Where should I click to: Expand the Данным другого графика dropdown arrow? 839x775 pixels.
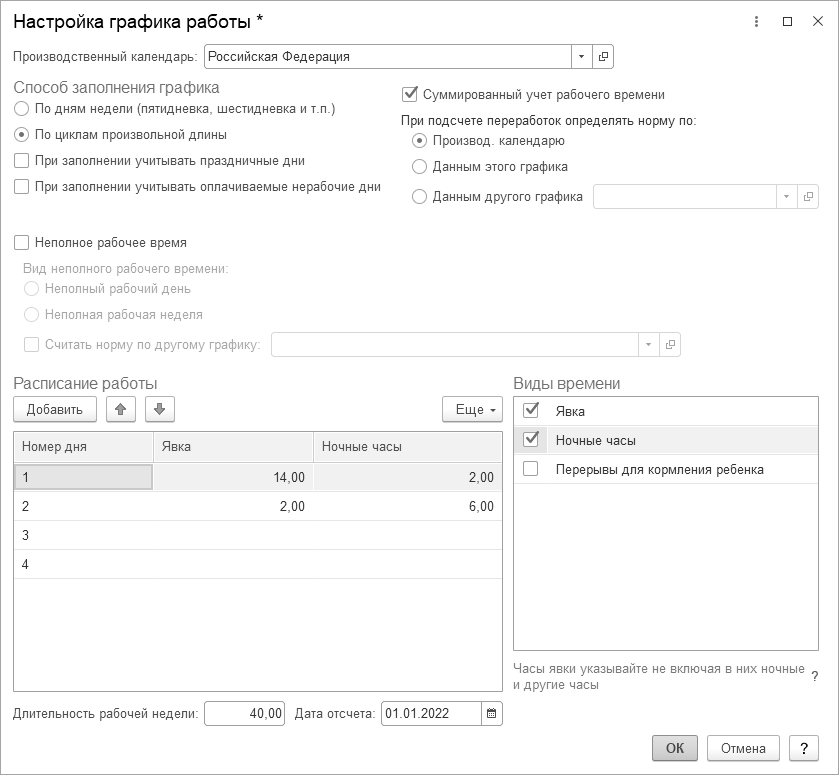[x=787, y=197]
